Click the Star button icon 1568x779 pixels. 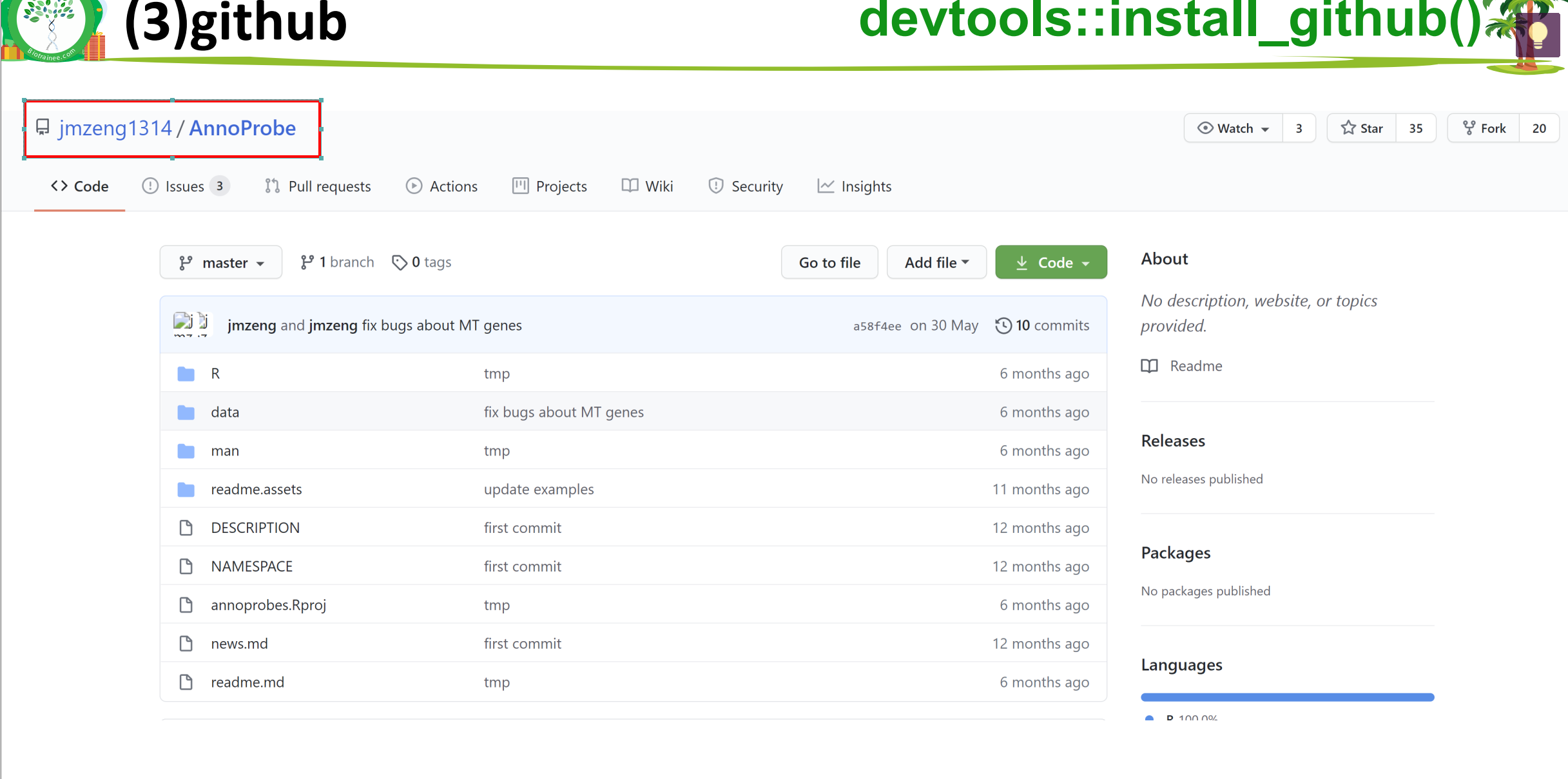(1348, 128)
